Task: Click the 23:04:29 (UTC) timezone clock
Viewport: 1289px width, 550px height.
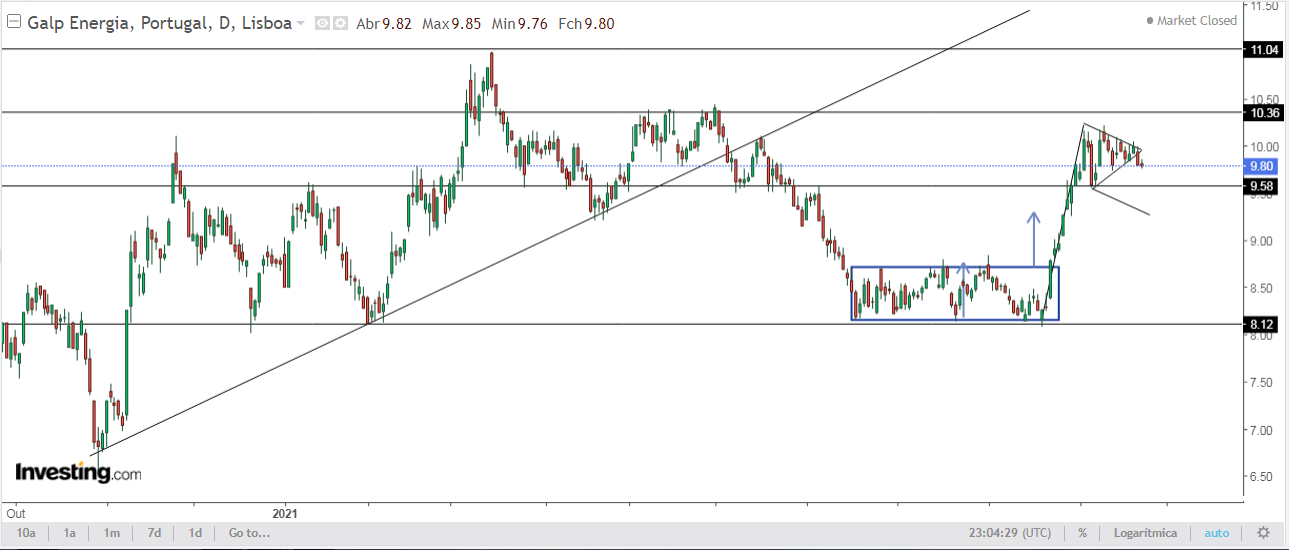Action: pyautogui.click(x=1009, y=533)
